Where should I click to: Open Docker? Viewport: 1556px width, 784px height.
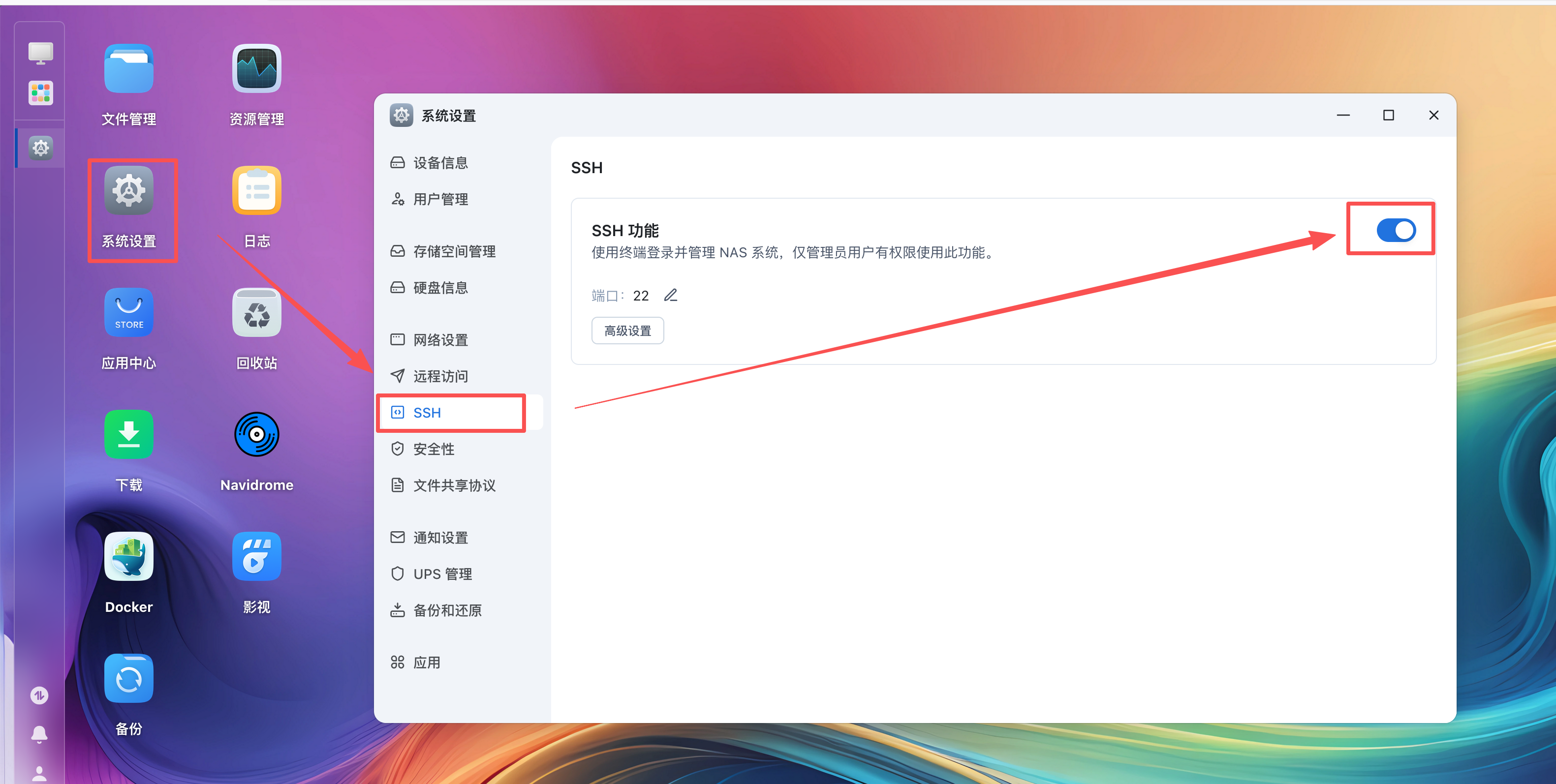point(128,556)
